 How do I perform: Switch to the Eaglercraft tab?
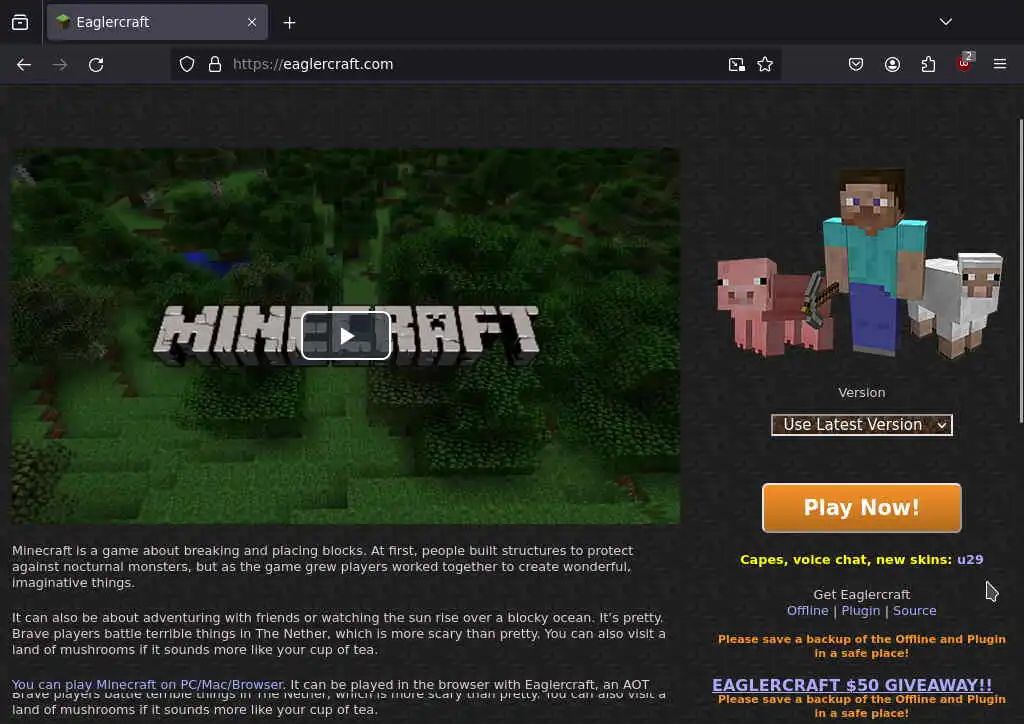point(157,22)
